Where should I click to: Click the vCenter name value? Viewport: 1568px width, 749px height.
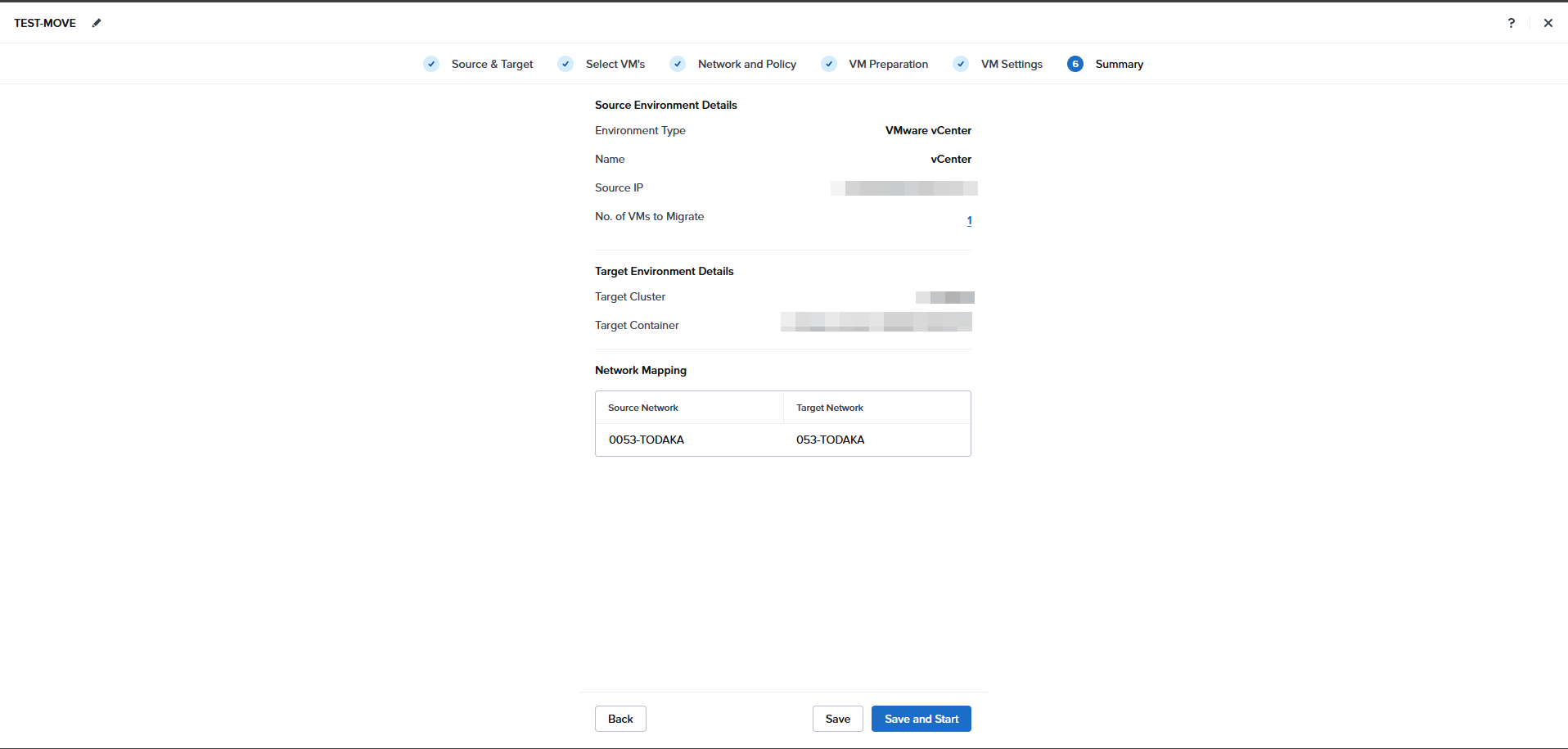951,159
